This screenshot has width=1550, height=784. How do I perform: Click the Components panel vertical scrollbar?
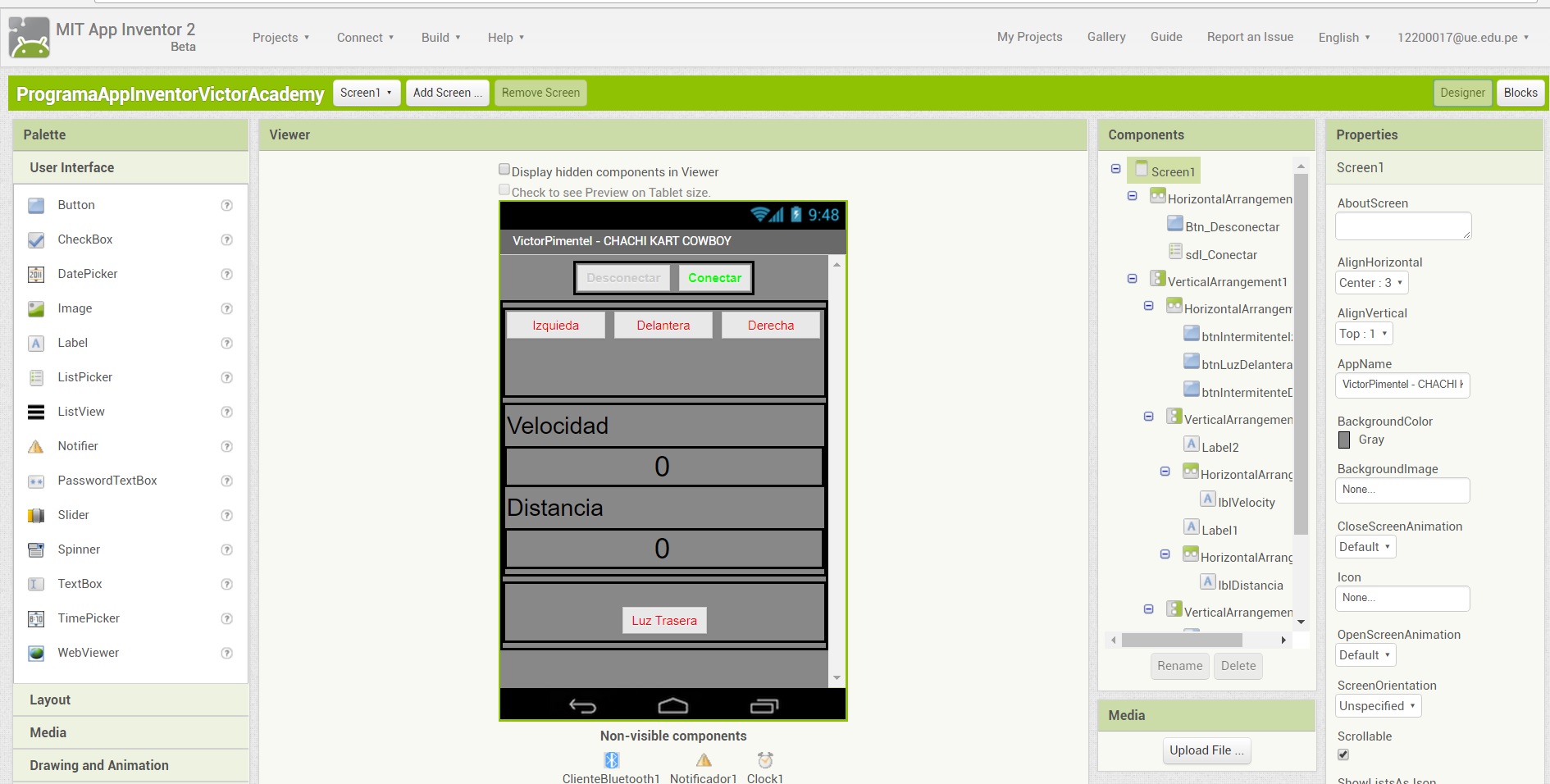(x=1301, y=353)
